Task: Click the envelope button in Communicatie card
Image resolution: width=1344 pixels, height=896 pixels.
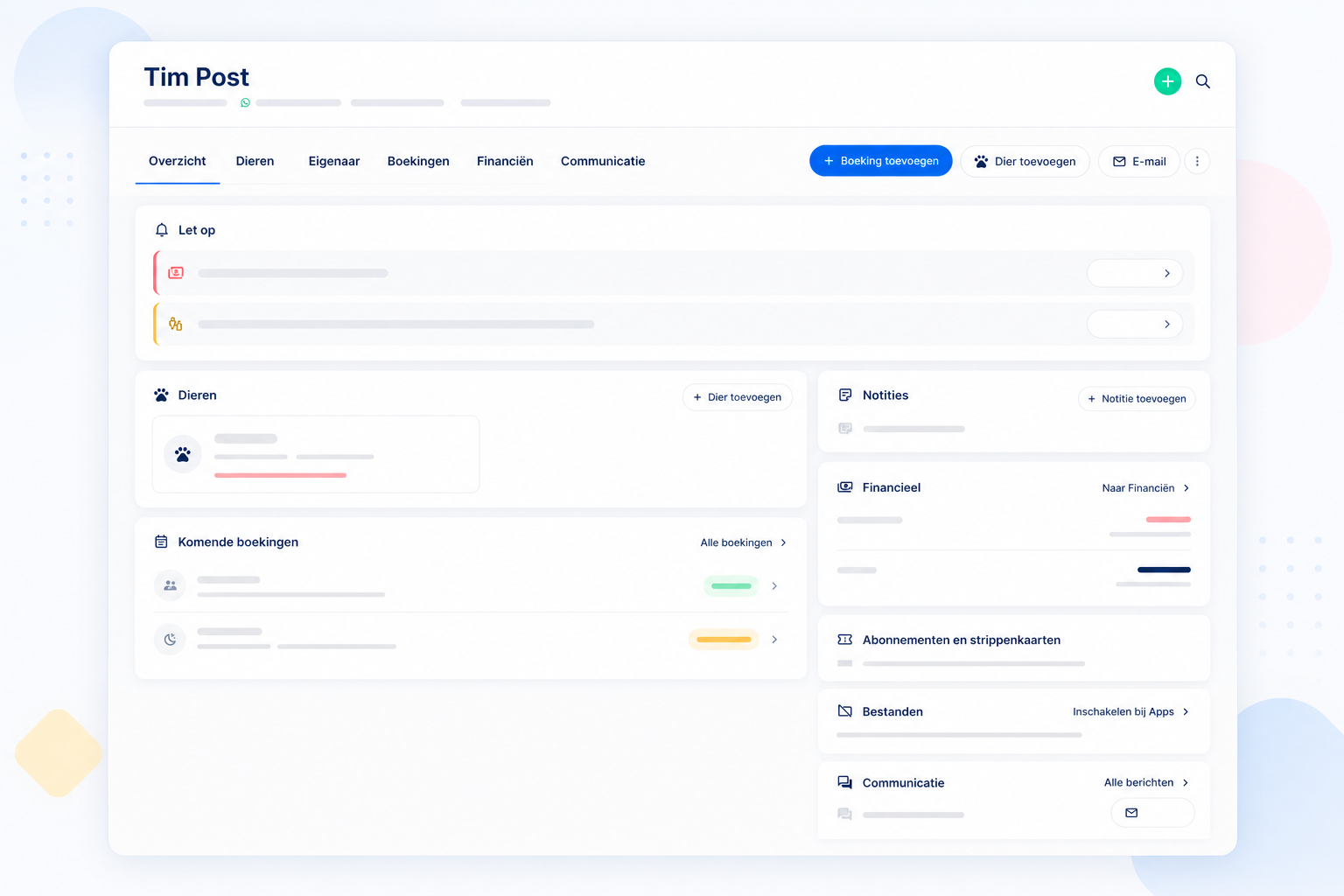Action: pos(1152,813)
